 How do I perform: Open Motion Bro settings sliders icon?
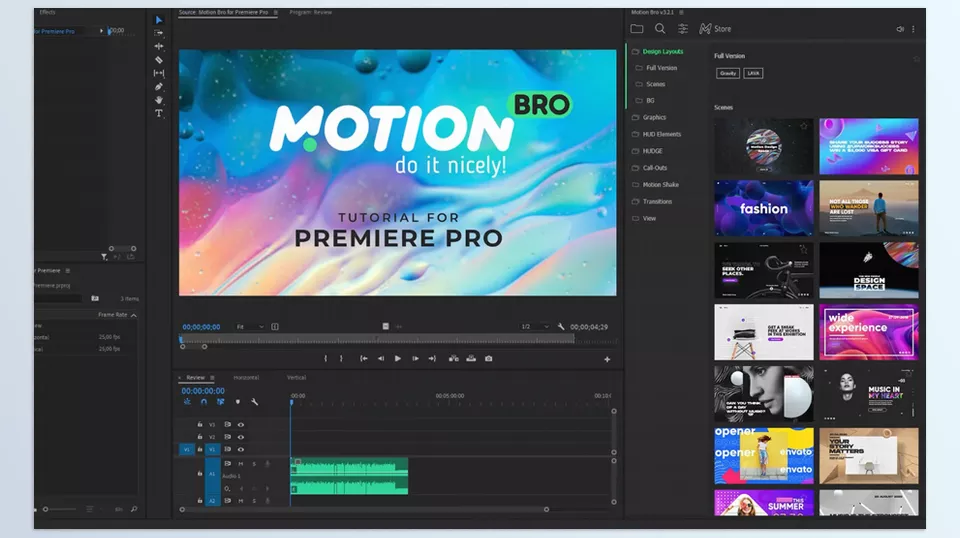[x=683, y=28]
